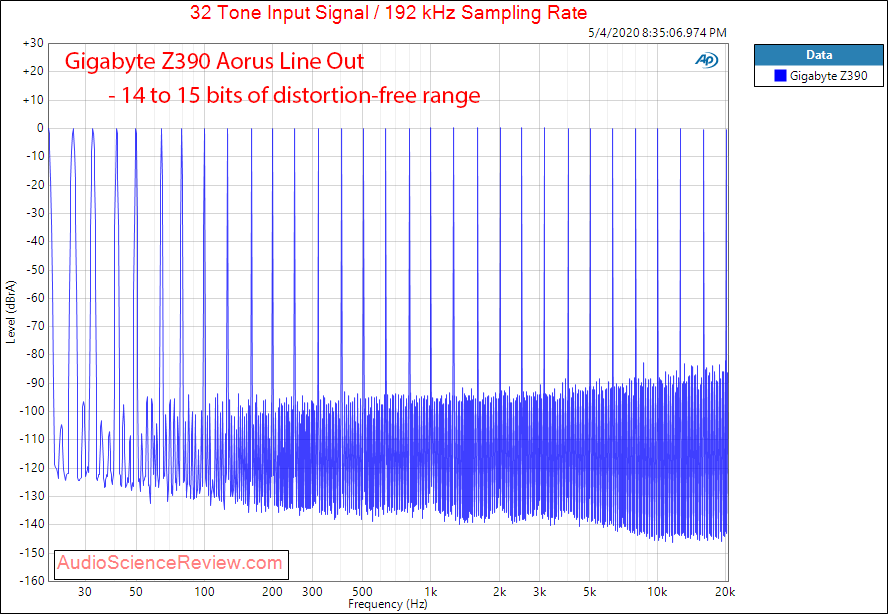Image resolution: width=888 pixels, height=614 pixels.
Task: Click the 500 Hz frequency axis label
Action: click(362, 592)
